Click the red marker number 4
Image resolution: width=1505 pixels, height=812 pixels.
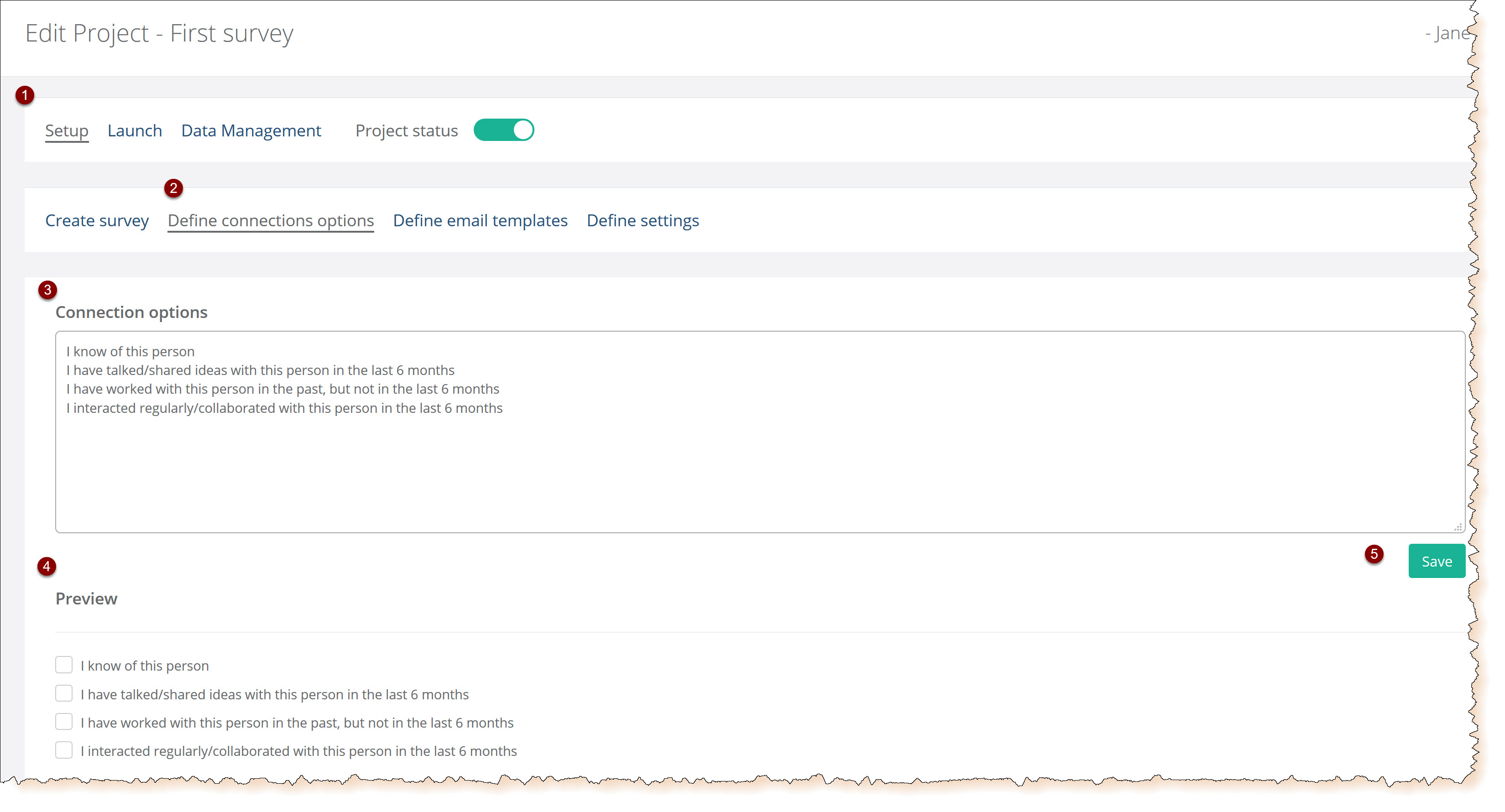click(46, 566)
